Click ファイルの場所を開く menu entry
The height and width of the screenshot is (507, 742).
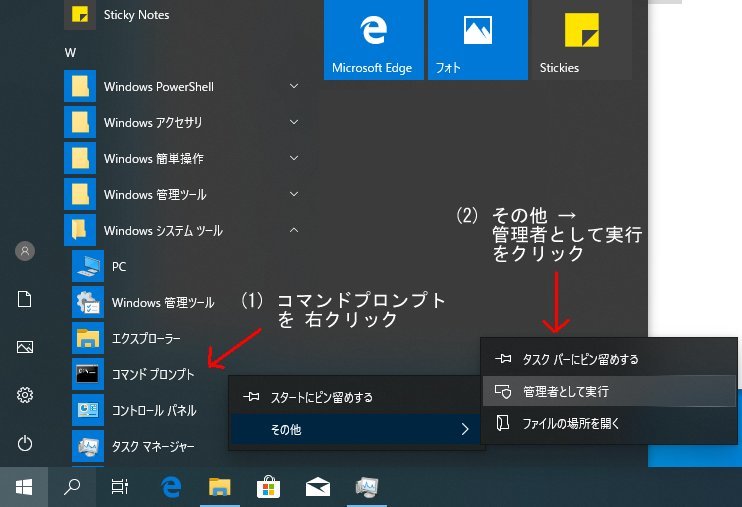click(x=571, y=423)
